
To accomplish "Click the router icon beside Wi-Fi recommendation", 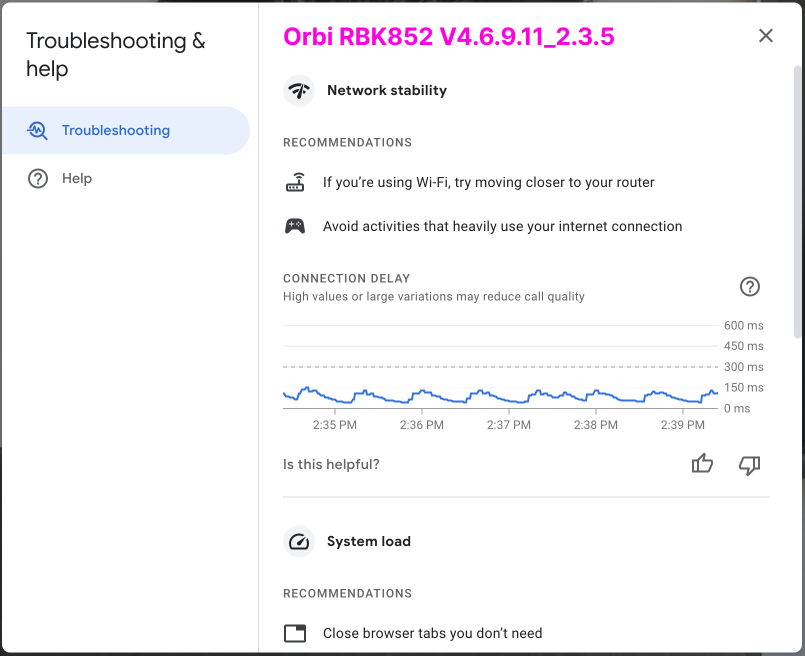I will 295,182.
